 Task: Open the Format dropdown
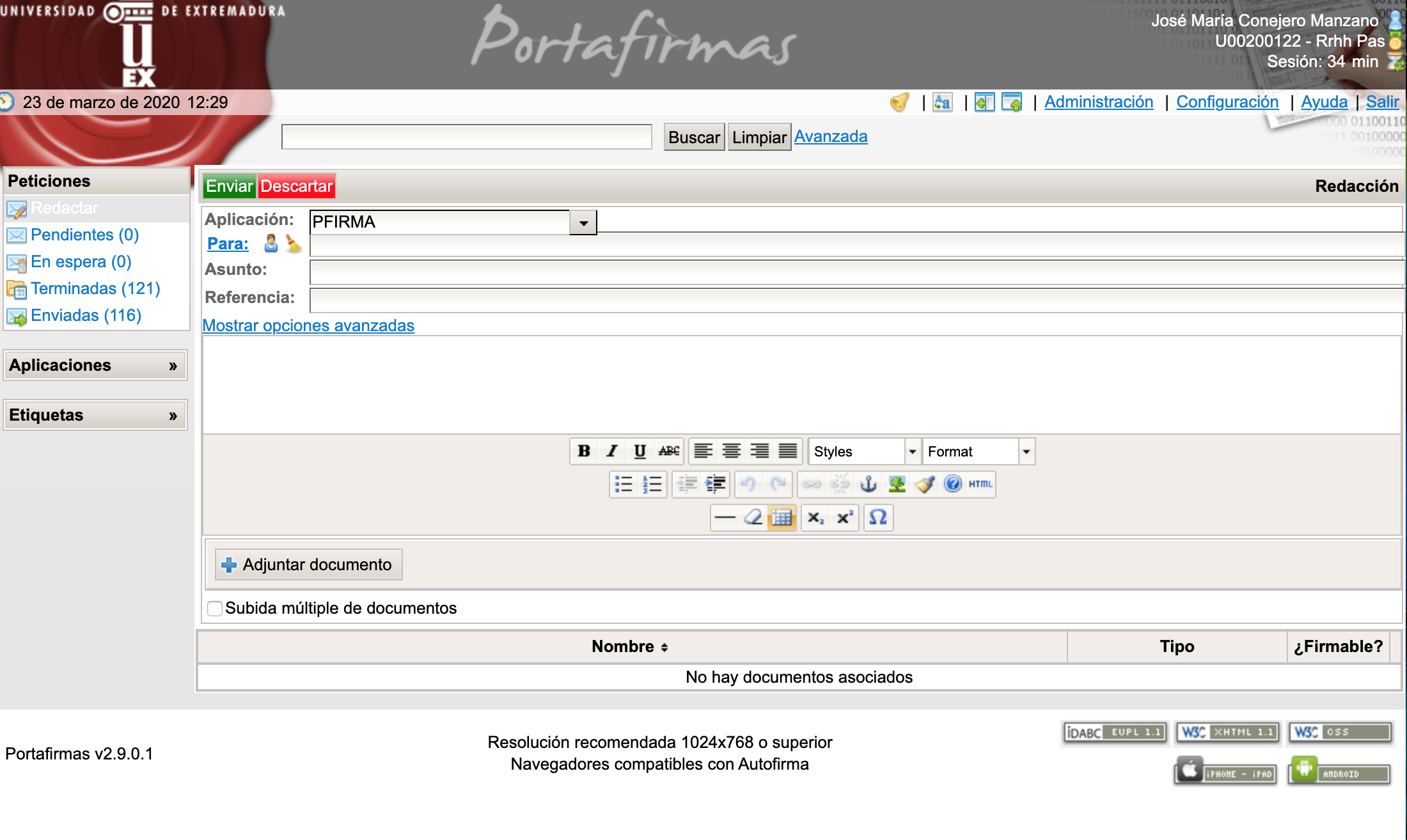point(1026,451)
